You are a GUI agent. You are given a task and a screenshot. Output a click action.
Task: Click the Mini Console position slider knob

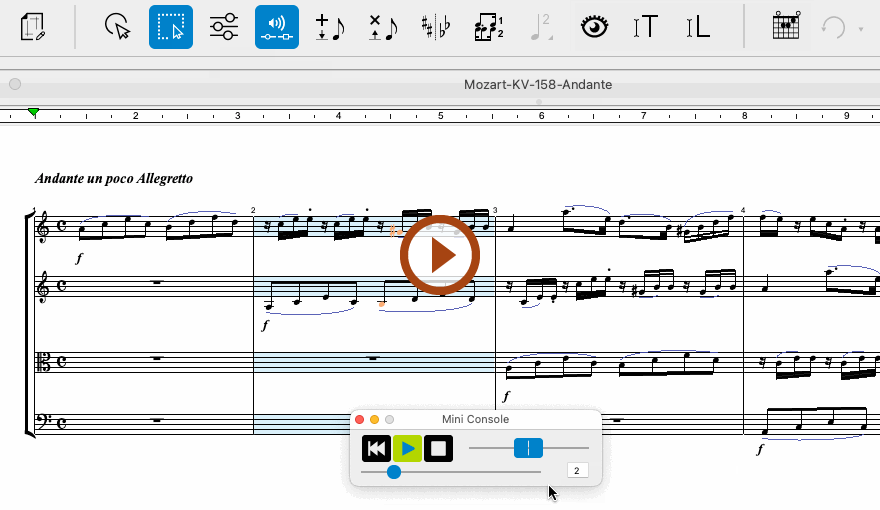(394, 472)
